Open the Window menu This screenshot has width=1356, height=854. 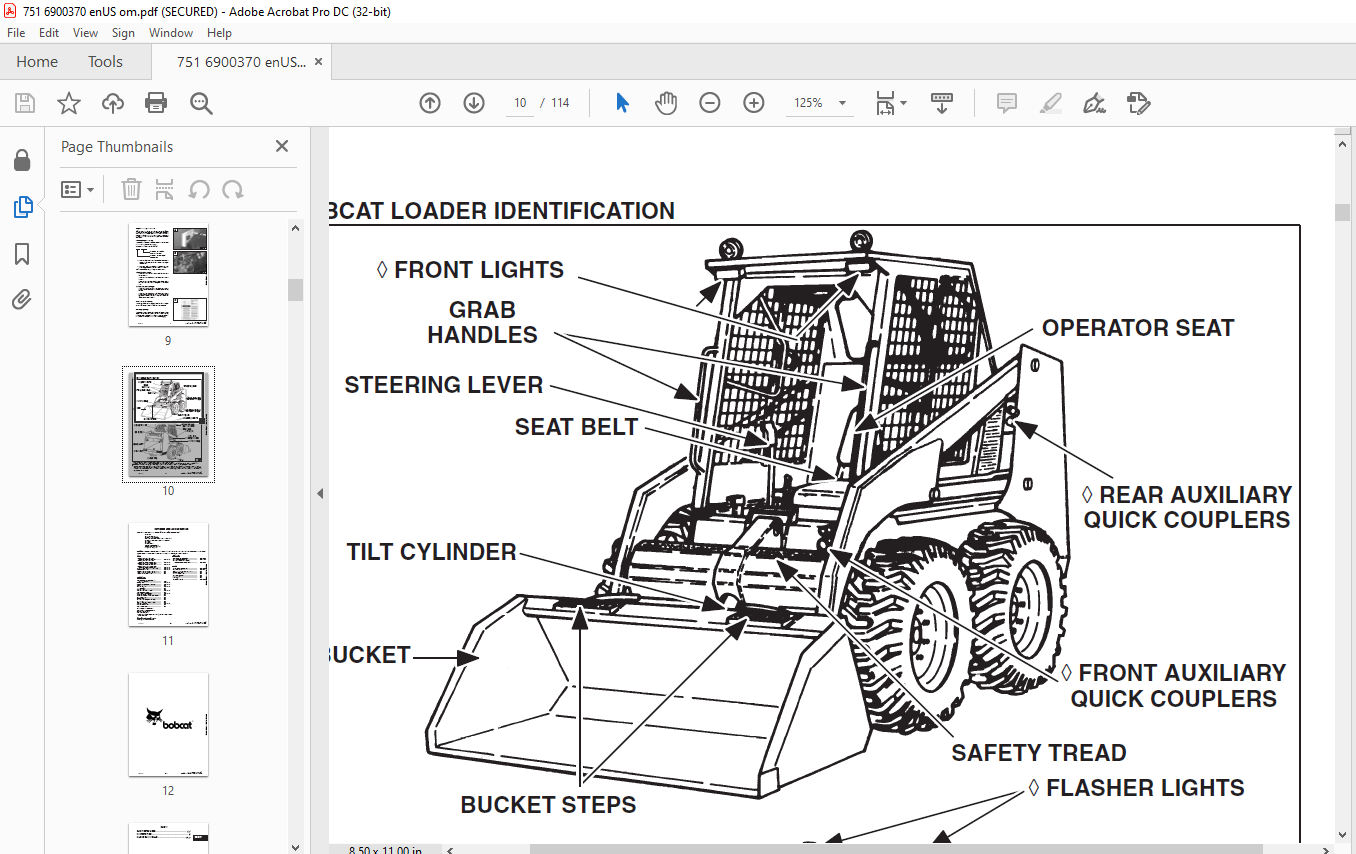171,33
